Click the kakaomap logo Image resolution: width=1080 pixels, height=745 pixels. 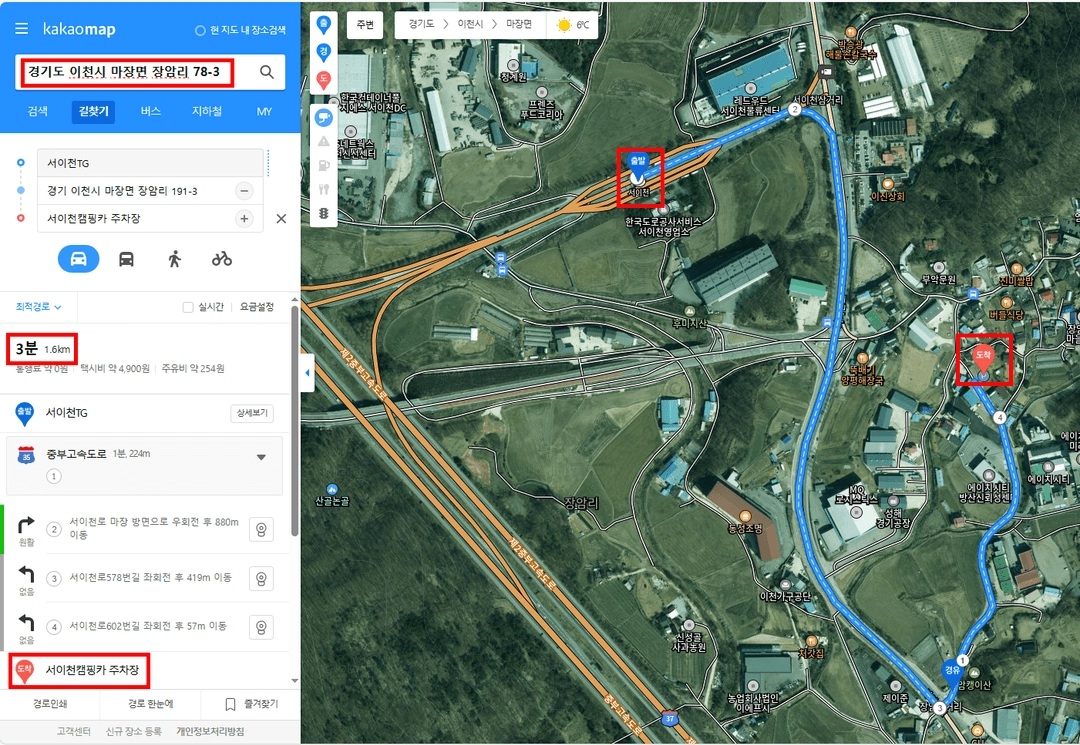pyautogui.click(x=79, y=29)
